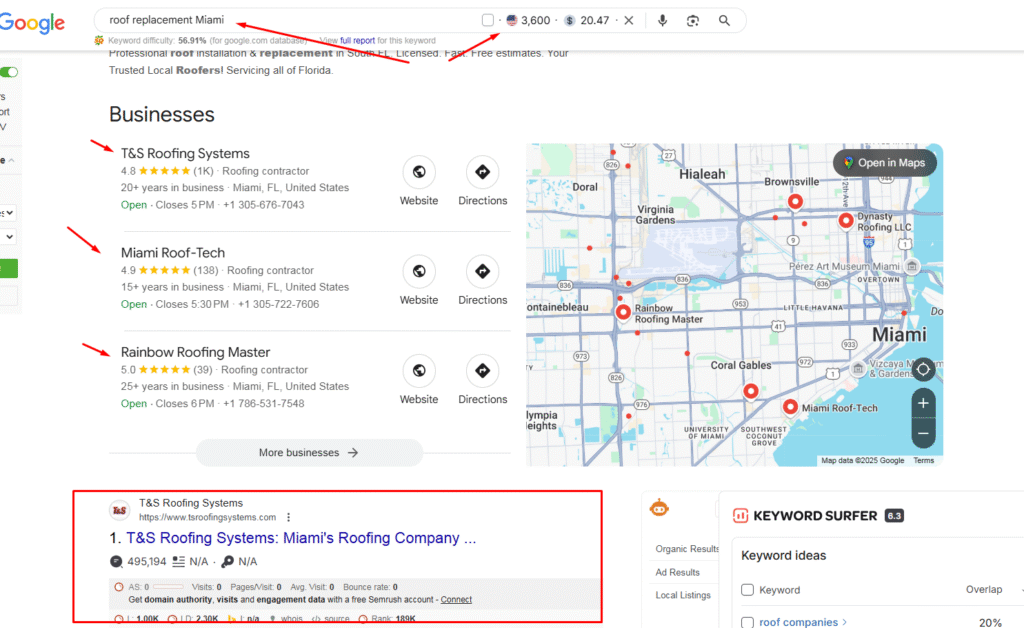The image size is (1024, 628).
Task: Tick the roof companies checkbox
Action: click(x=748, y=622)
